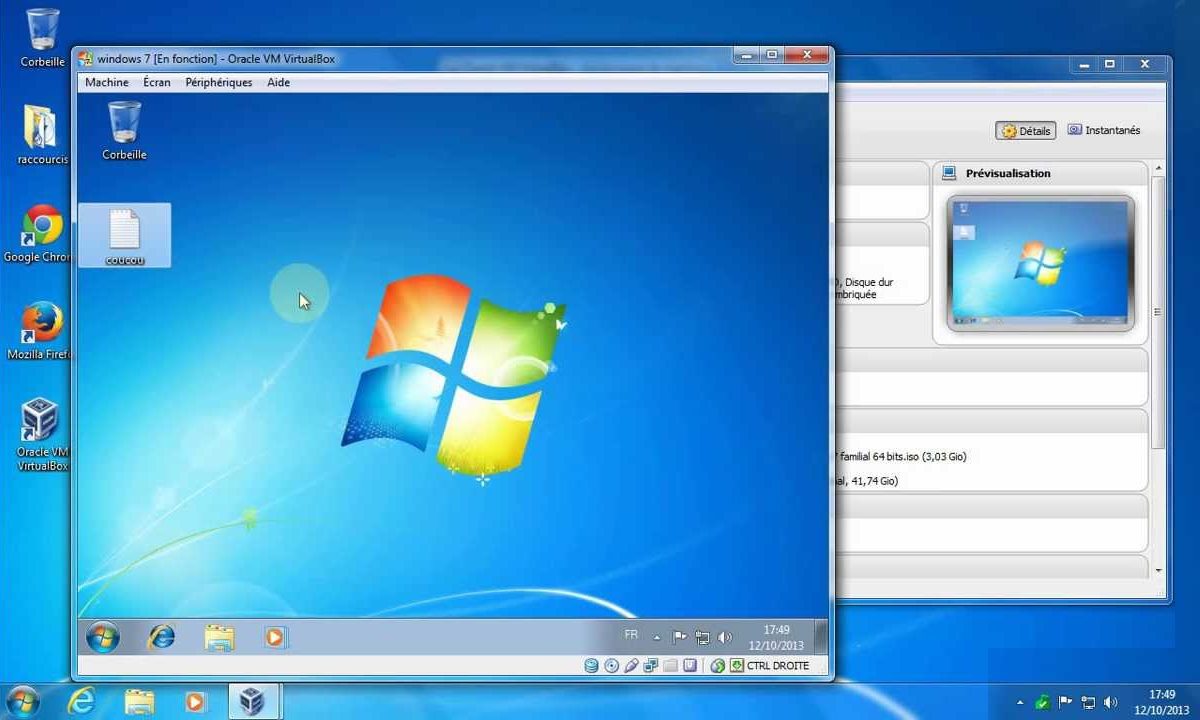Viewport: 1200px width, 720px height.
Task: Click the guest clock showing 17:49
Action: tap(776, 638)
